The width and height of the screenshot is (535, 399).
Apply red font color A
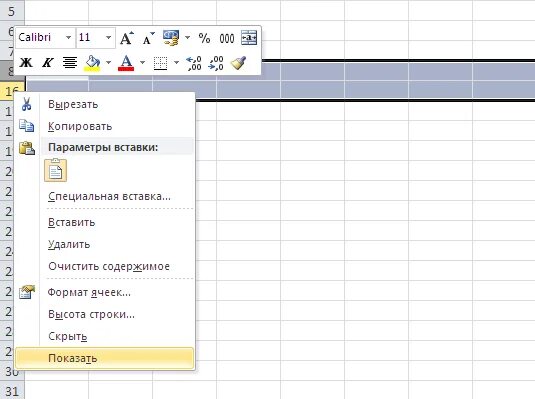pos(126,63)
